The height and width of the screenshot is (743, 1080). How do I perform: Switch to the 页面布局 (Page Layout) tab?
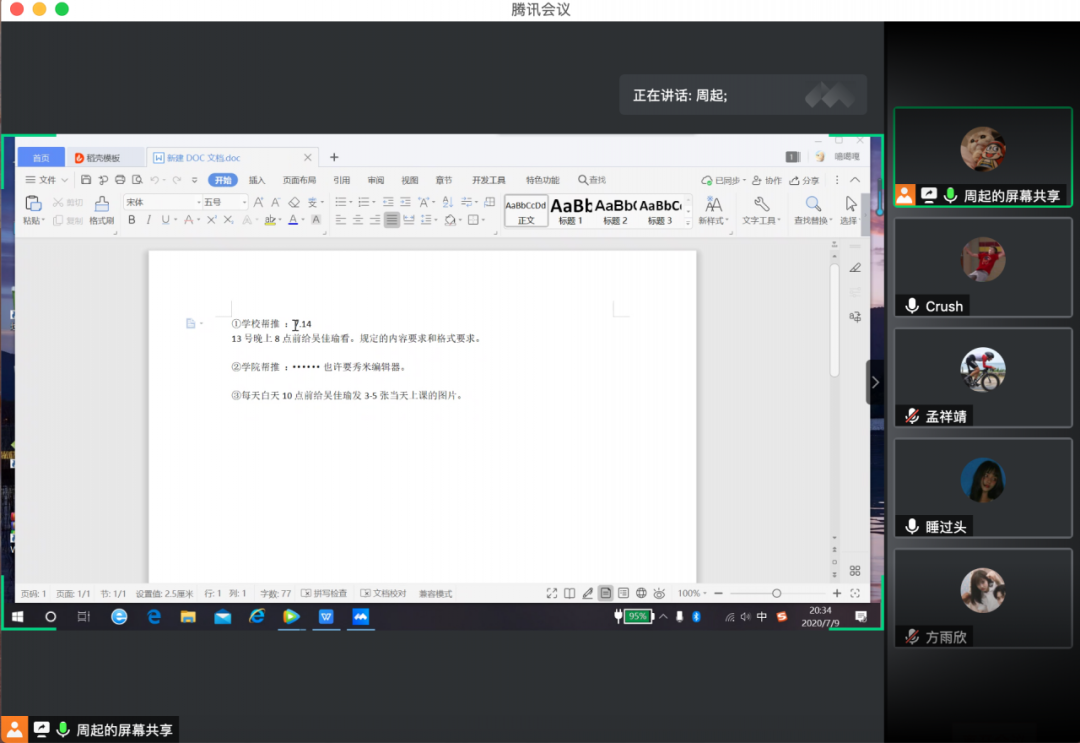[299, 180]
